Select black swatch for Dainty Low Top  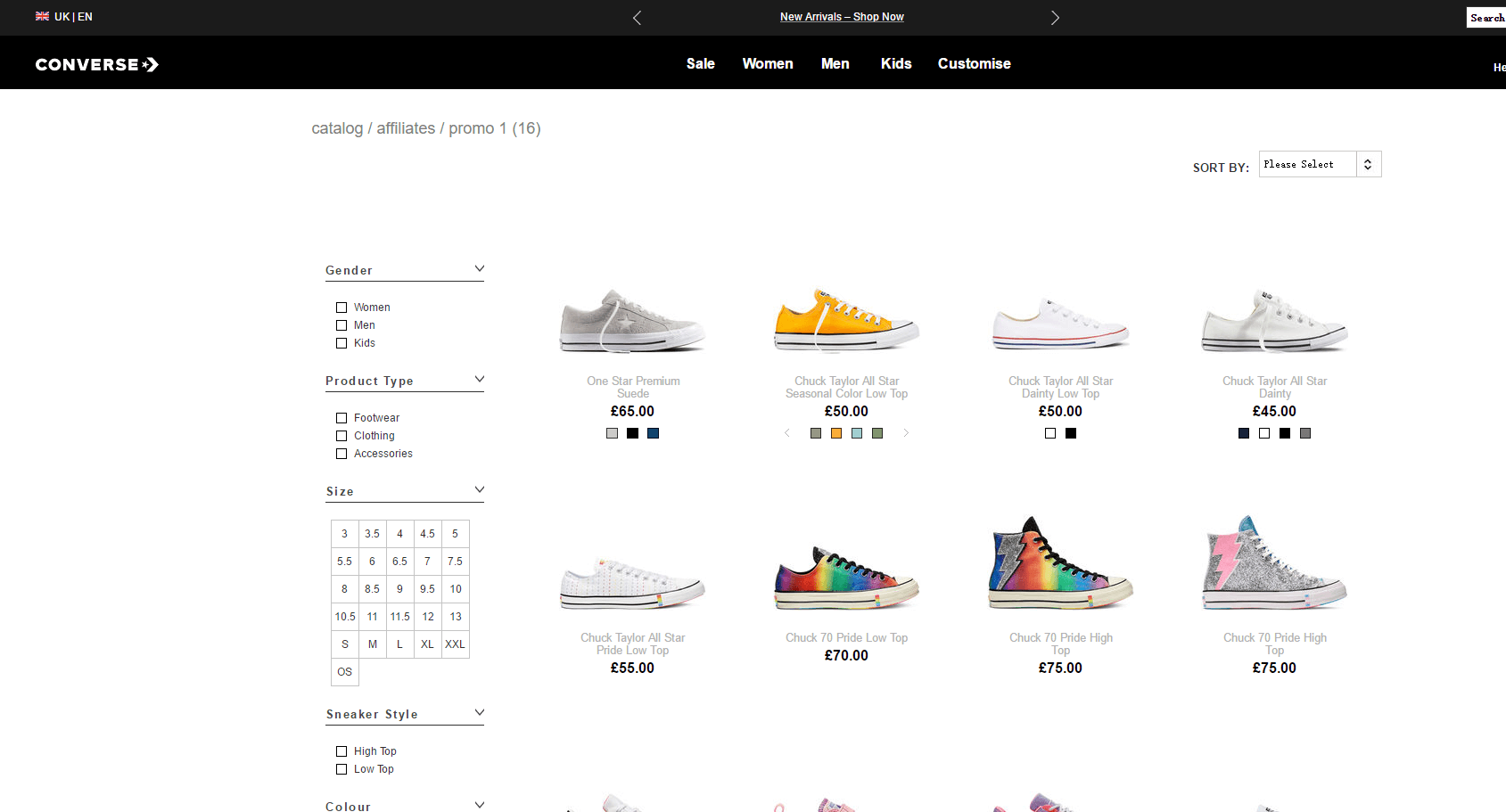point(1071,433)
